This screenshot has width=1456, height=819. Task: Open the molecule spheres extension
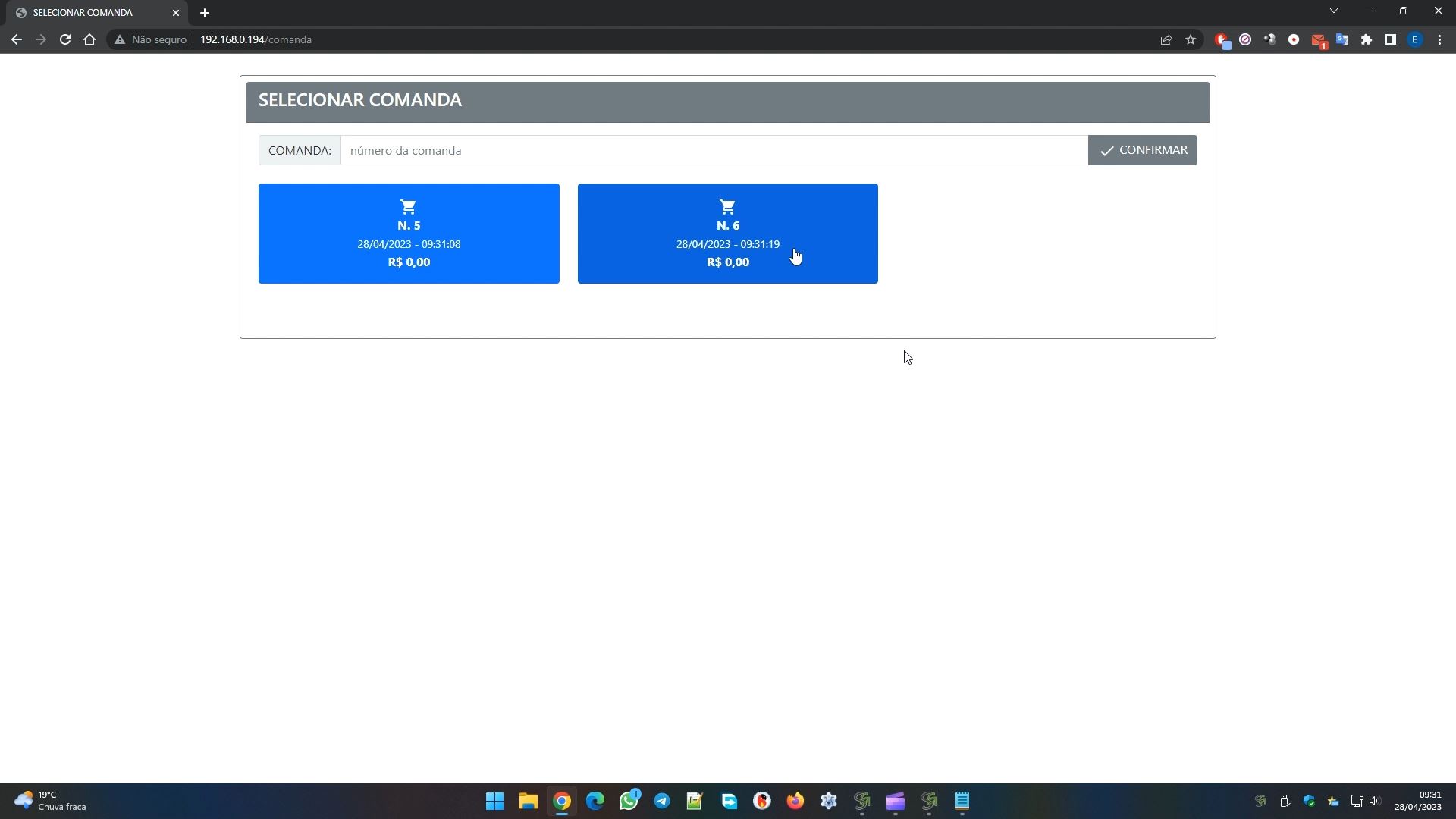click(x=1269, y=39)
